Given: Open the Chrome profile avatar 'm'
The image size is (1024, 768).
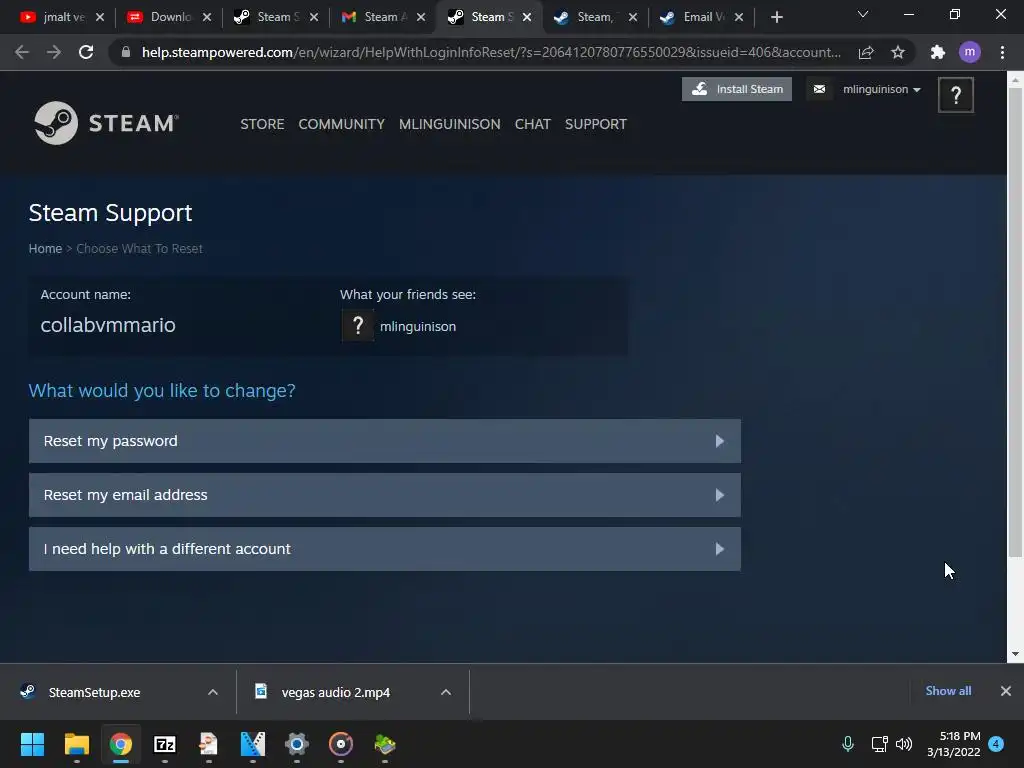Looking at the screenshot, I should pyautogui.click(x=970, y=52).
